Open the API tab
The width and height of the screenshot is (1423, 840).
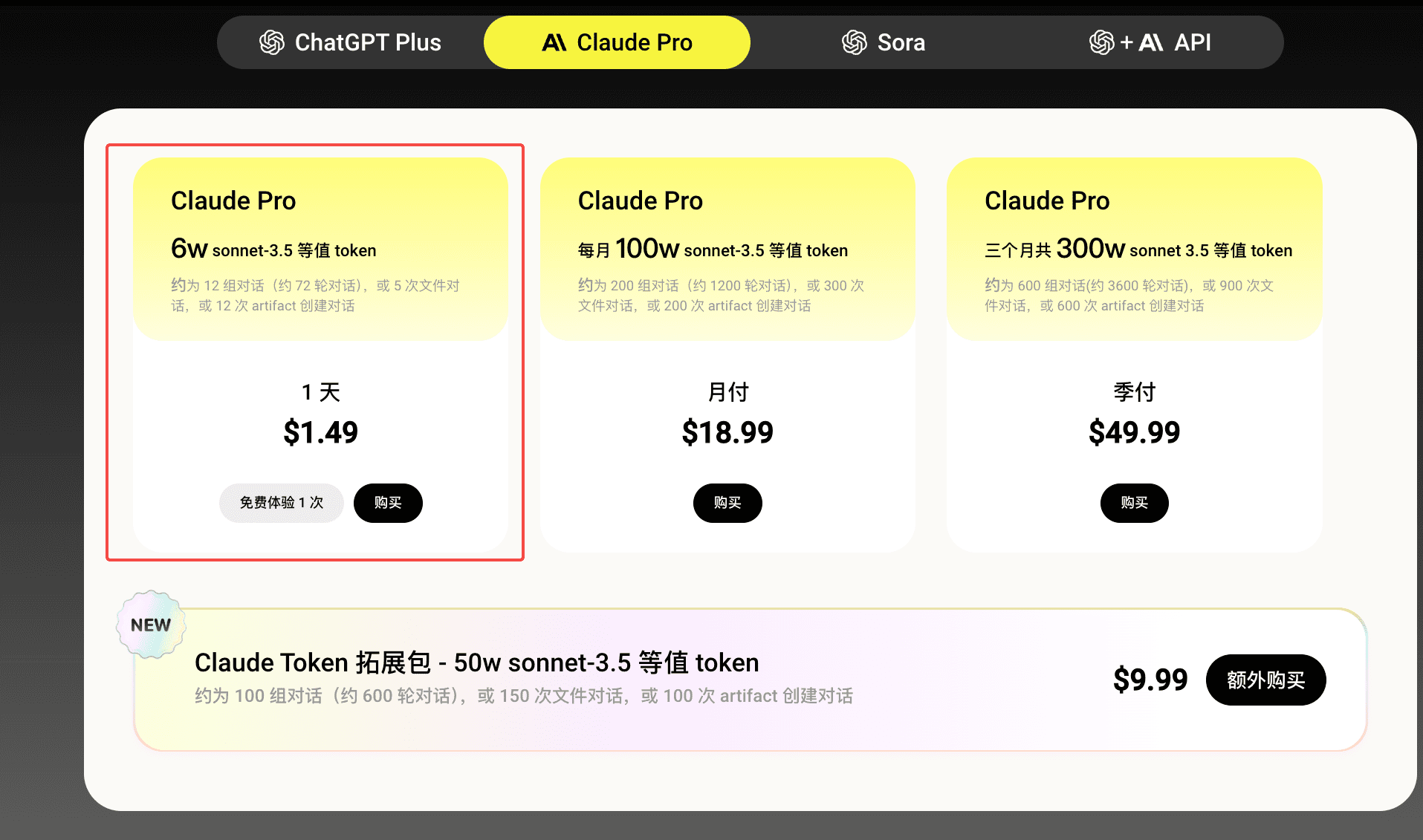click(1150, 42)
